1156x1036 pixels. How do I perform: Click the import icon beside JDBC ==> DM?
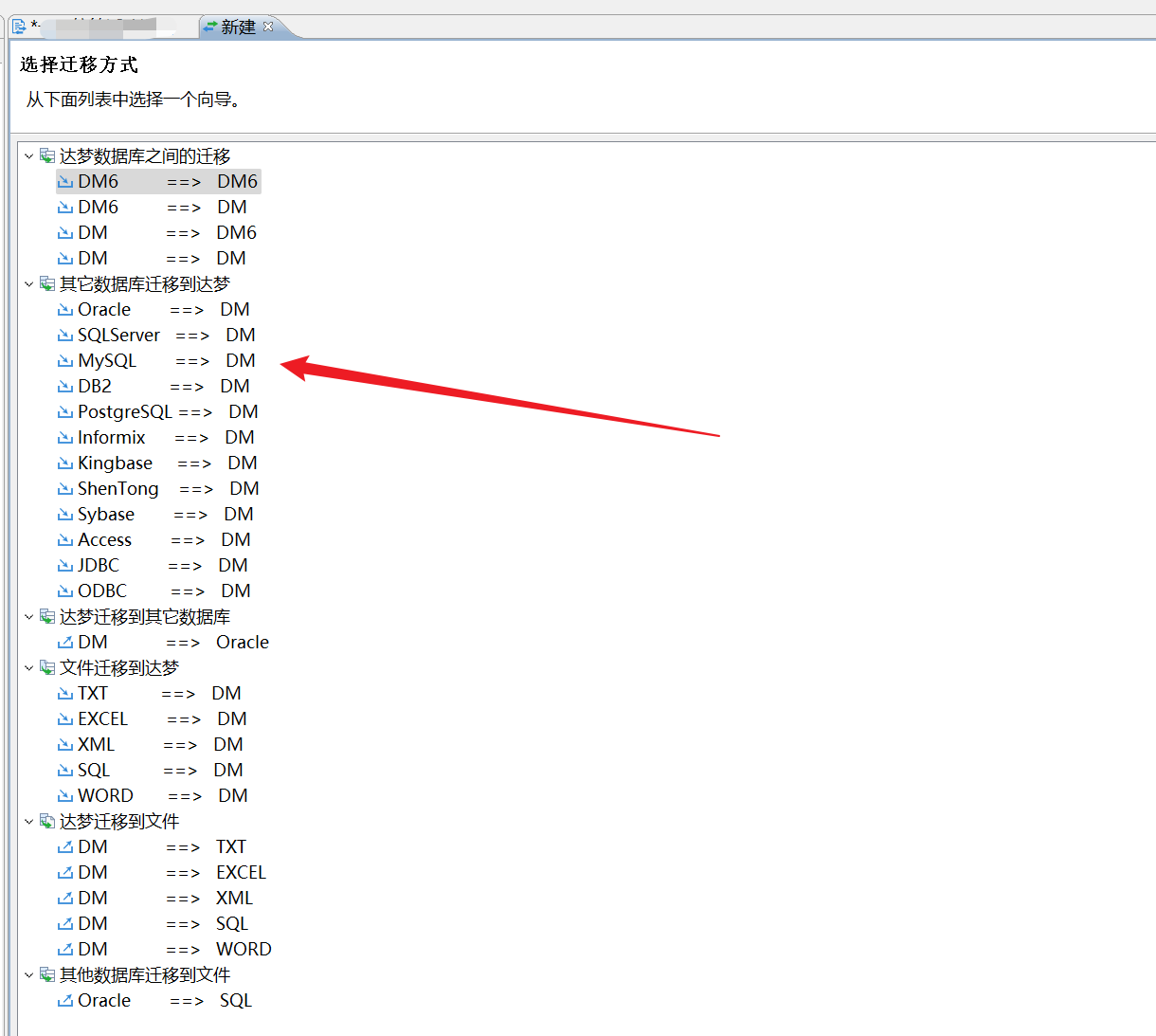[65, 565]
